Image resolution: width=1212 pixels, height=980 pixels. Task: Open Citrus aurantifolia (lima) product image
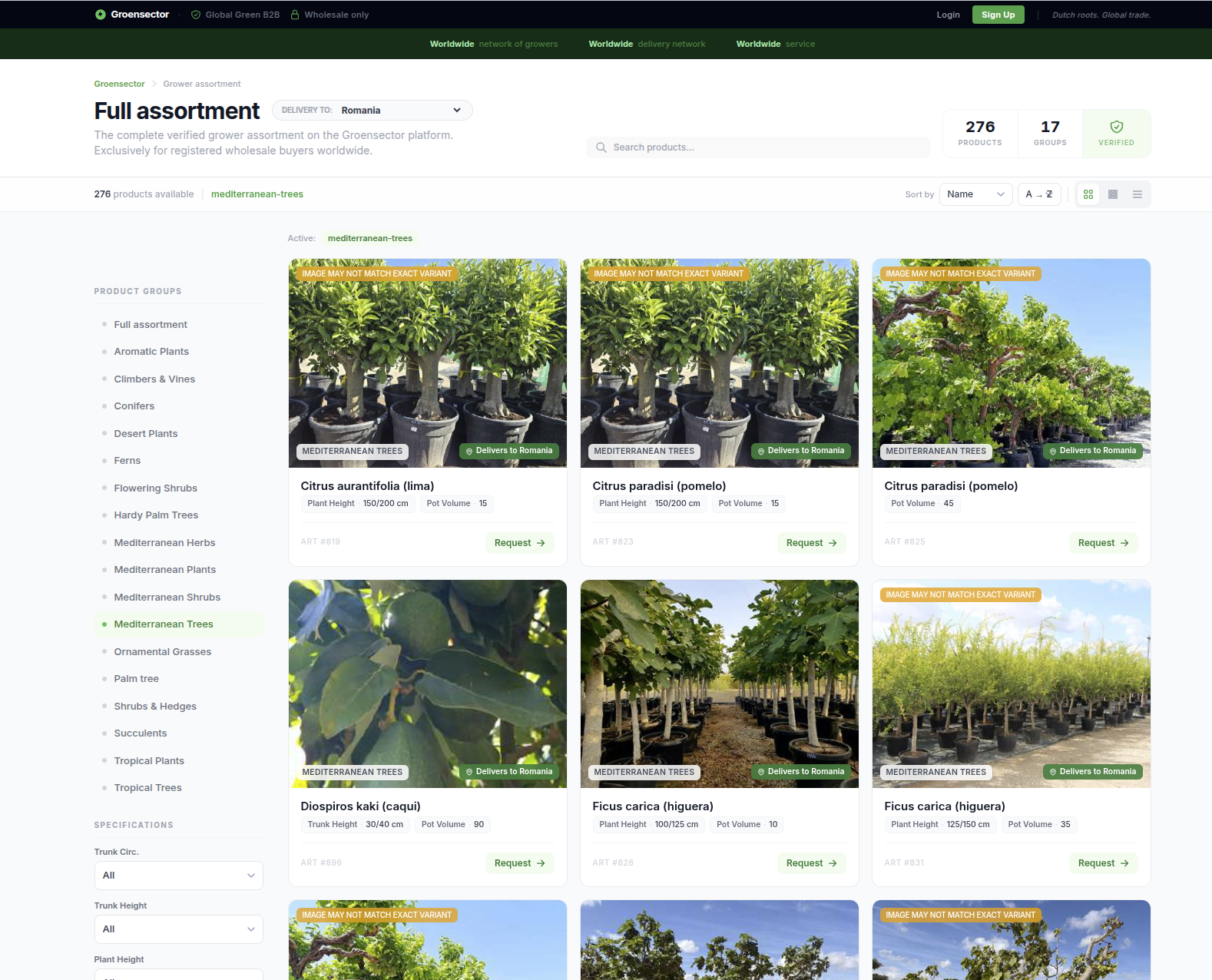(428, 363)
